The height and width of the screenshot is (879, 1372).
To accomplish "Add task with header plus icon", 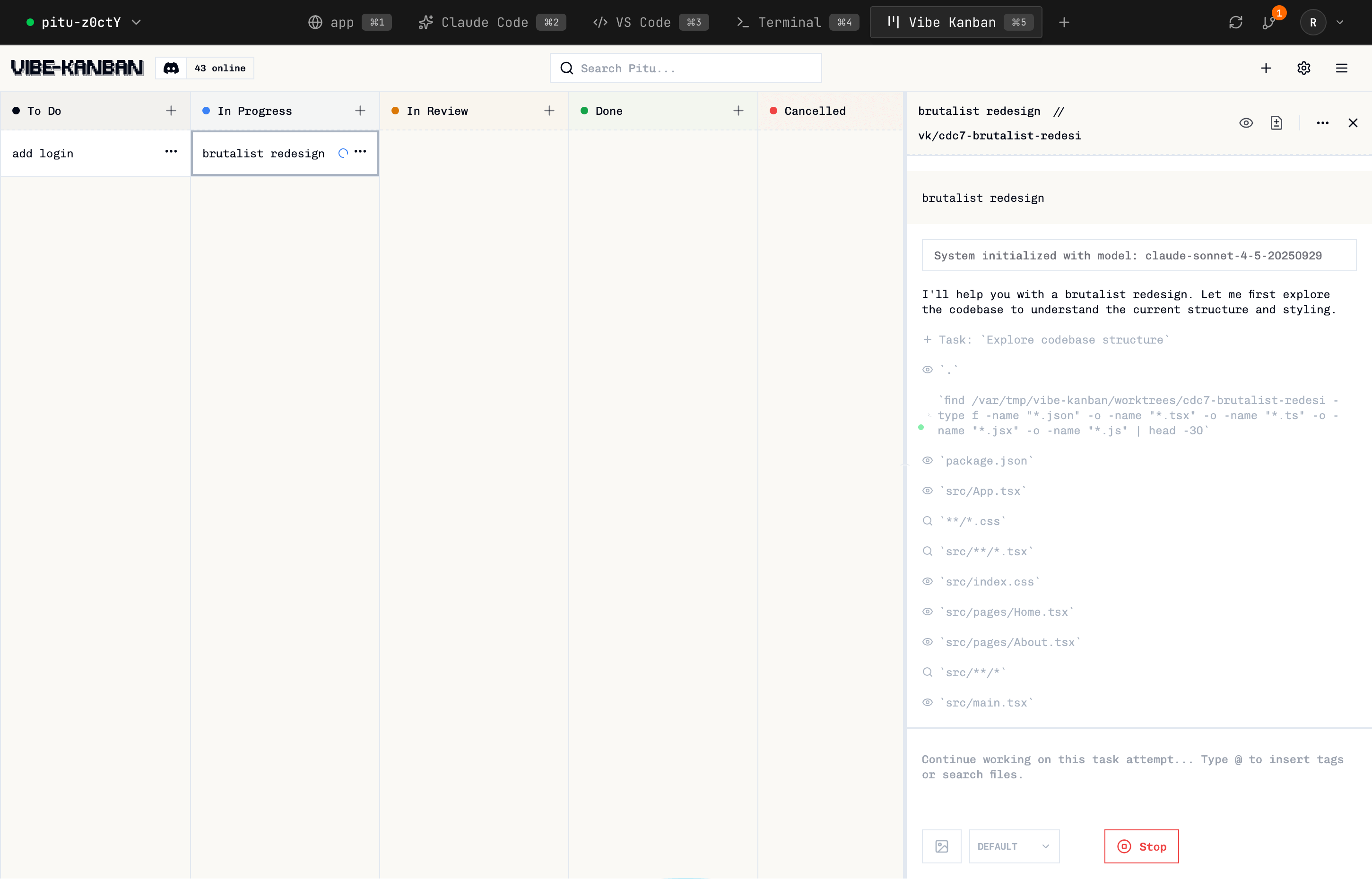I will click(x=1266, y=68).
